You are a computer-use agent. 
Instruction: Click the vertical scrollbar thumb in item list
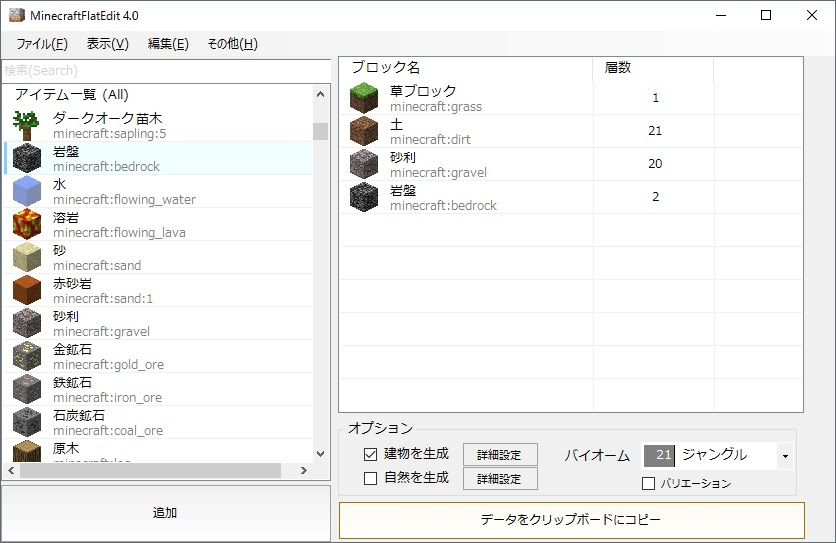pyautogui.click(x=320, y=131)
